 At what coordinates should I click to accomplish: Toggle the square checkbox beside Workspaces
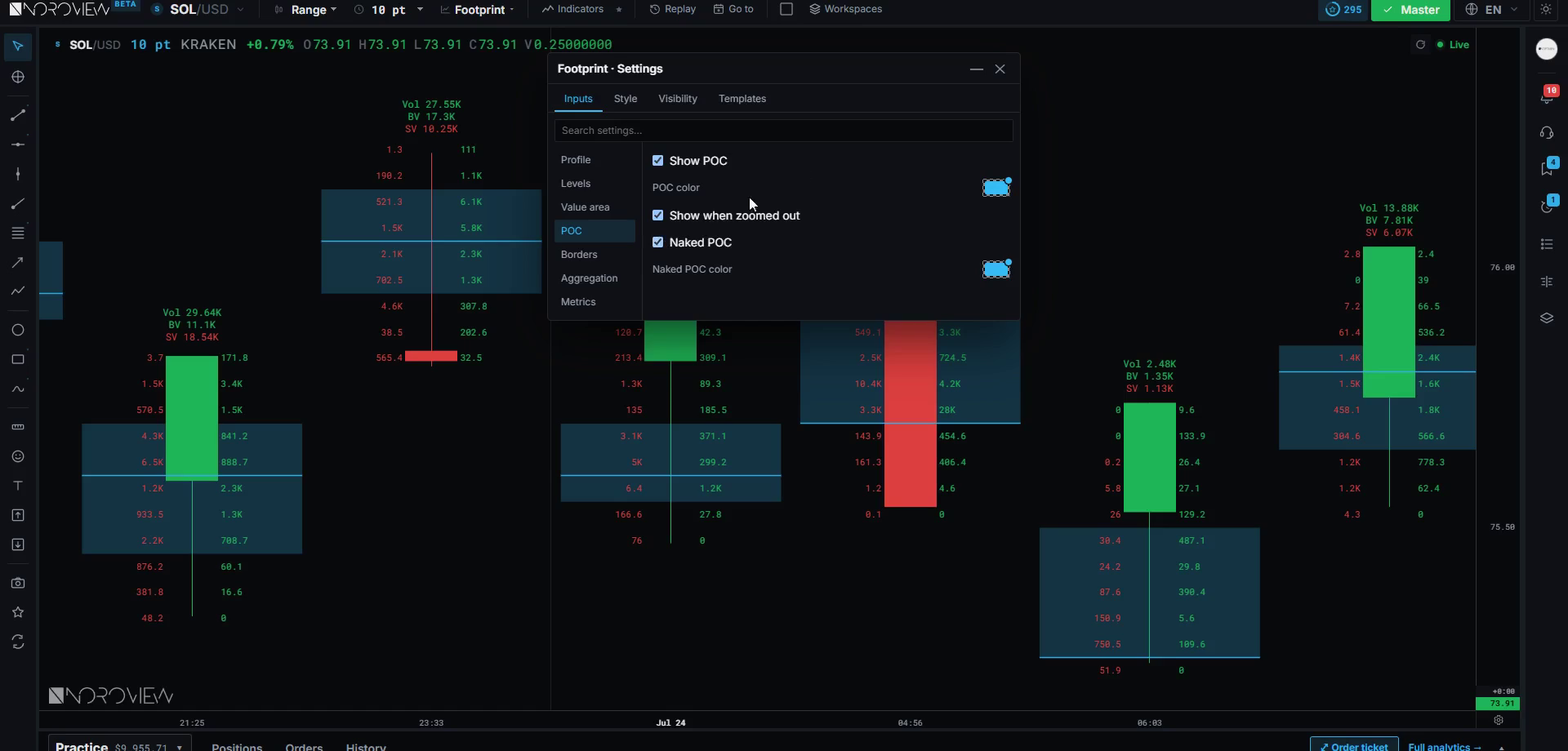point(786,10)
